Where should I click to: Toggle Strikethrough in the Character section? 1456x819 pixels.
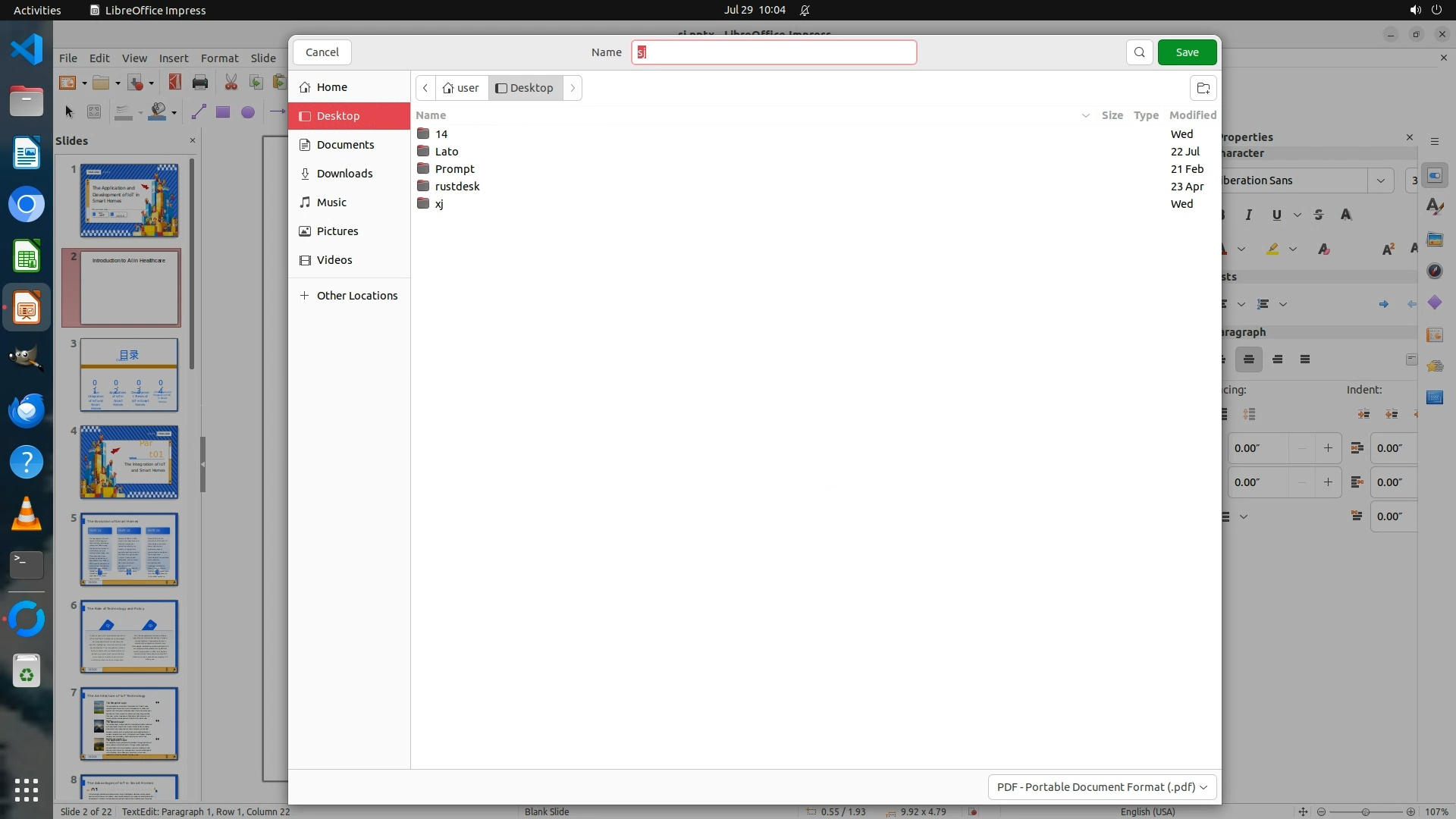coord(1319,215)
